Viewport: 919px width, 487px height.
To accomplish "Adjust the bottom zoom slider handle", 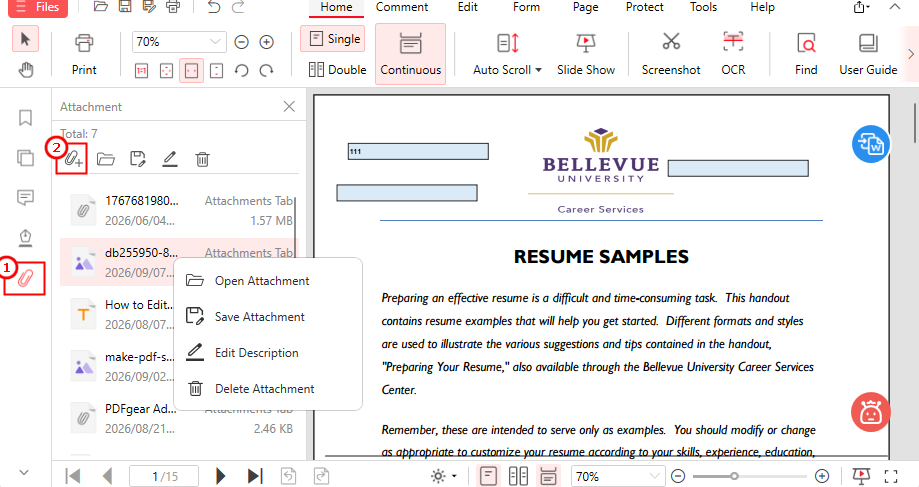I will coord(734,476).
